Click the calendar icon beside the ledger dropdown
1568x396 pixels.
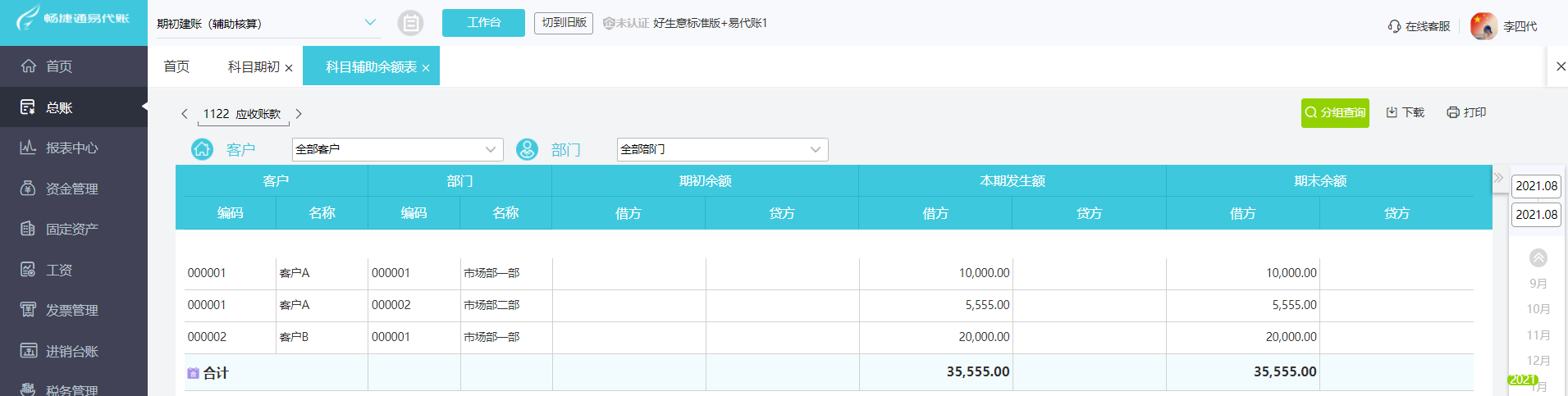coord(410,23)
